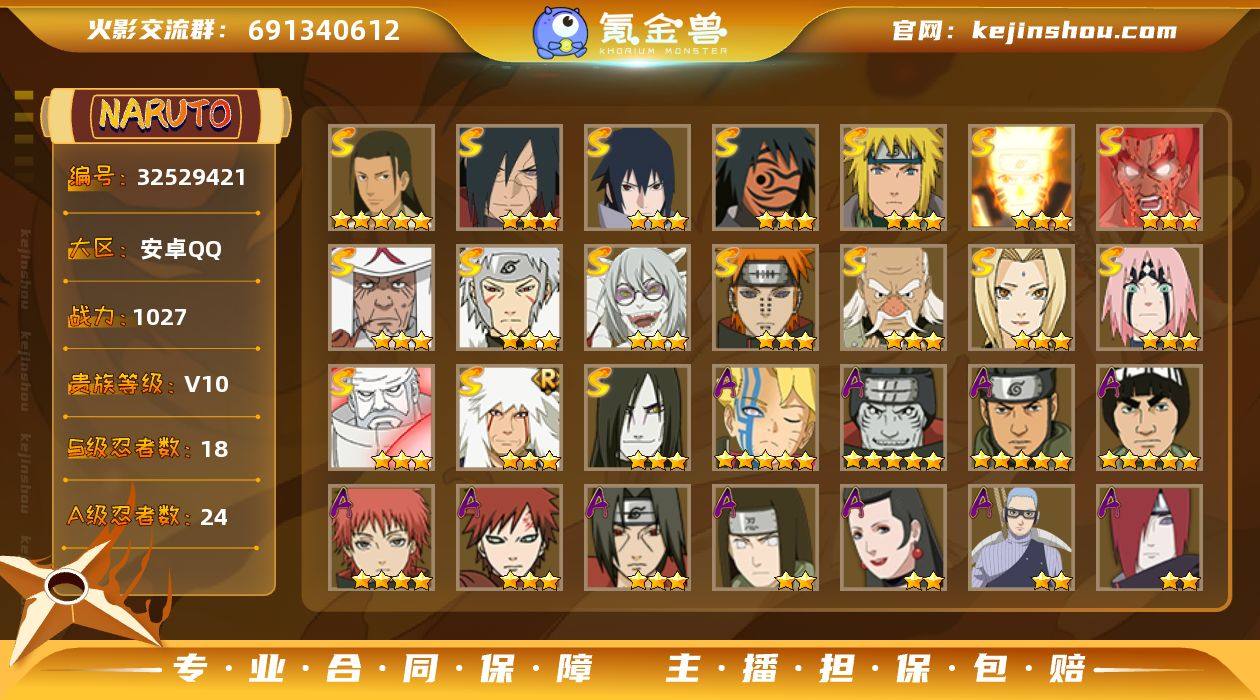Pick Jiraiya with the R badge
The width and height of the screenshot is (1260, 700).
point(510,418)
